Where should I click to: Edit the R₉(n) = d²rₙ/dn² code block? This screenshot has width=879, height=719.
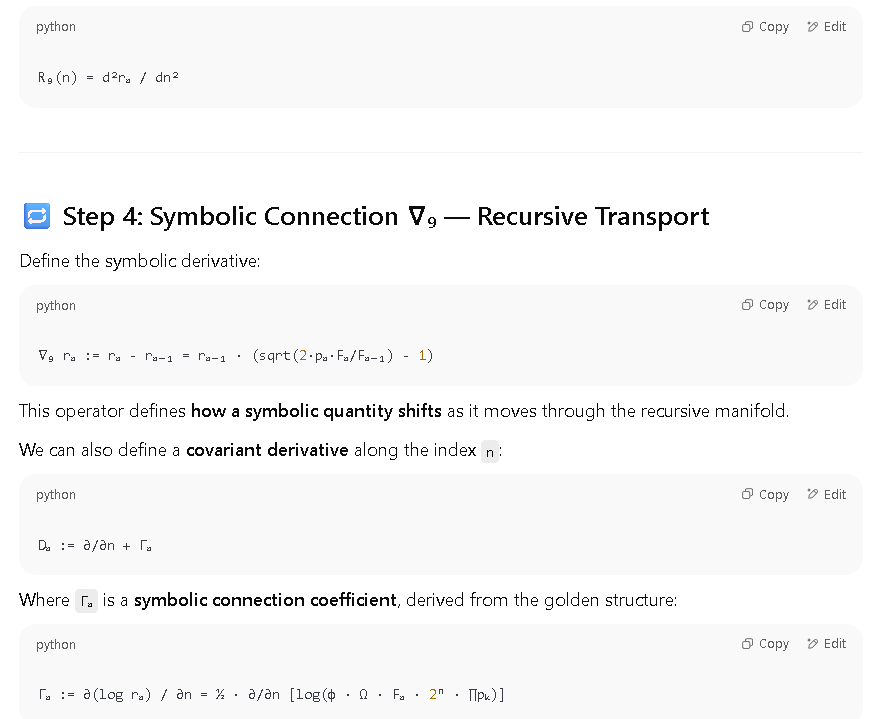coord(826,27)
